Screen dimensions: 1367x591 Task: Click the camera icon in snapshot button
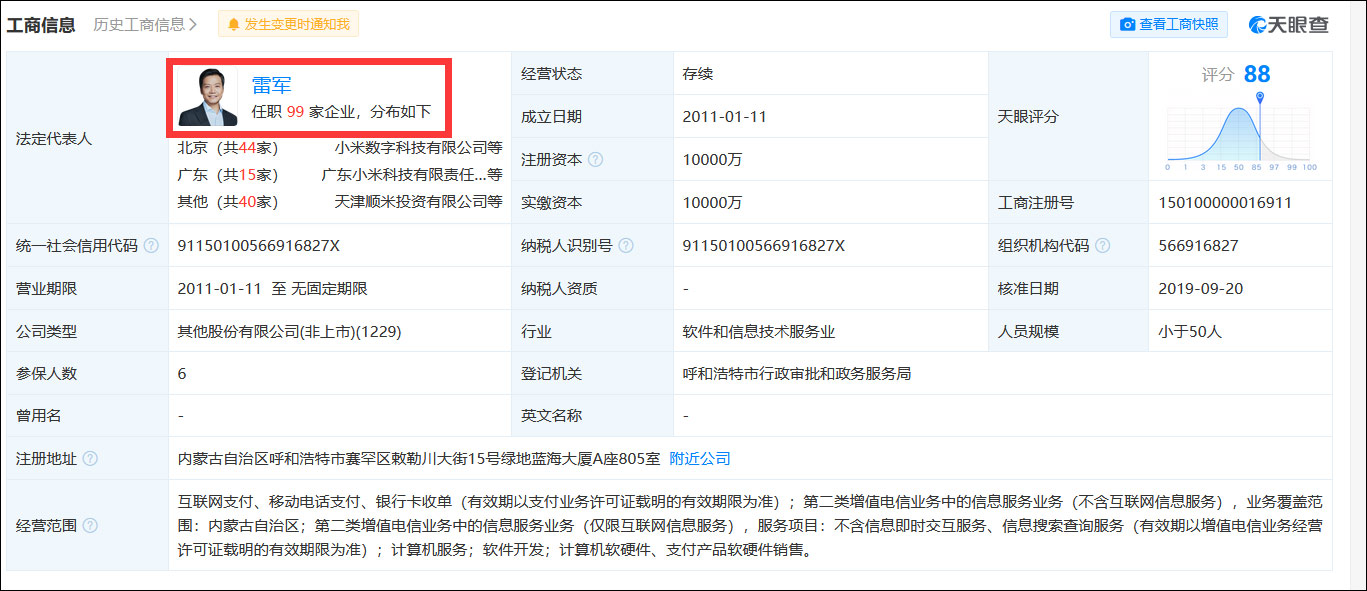[1127, 24]
